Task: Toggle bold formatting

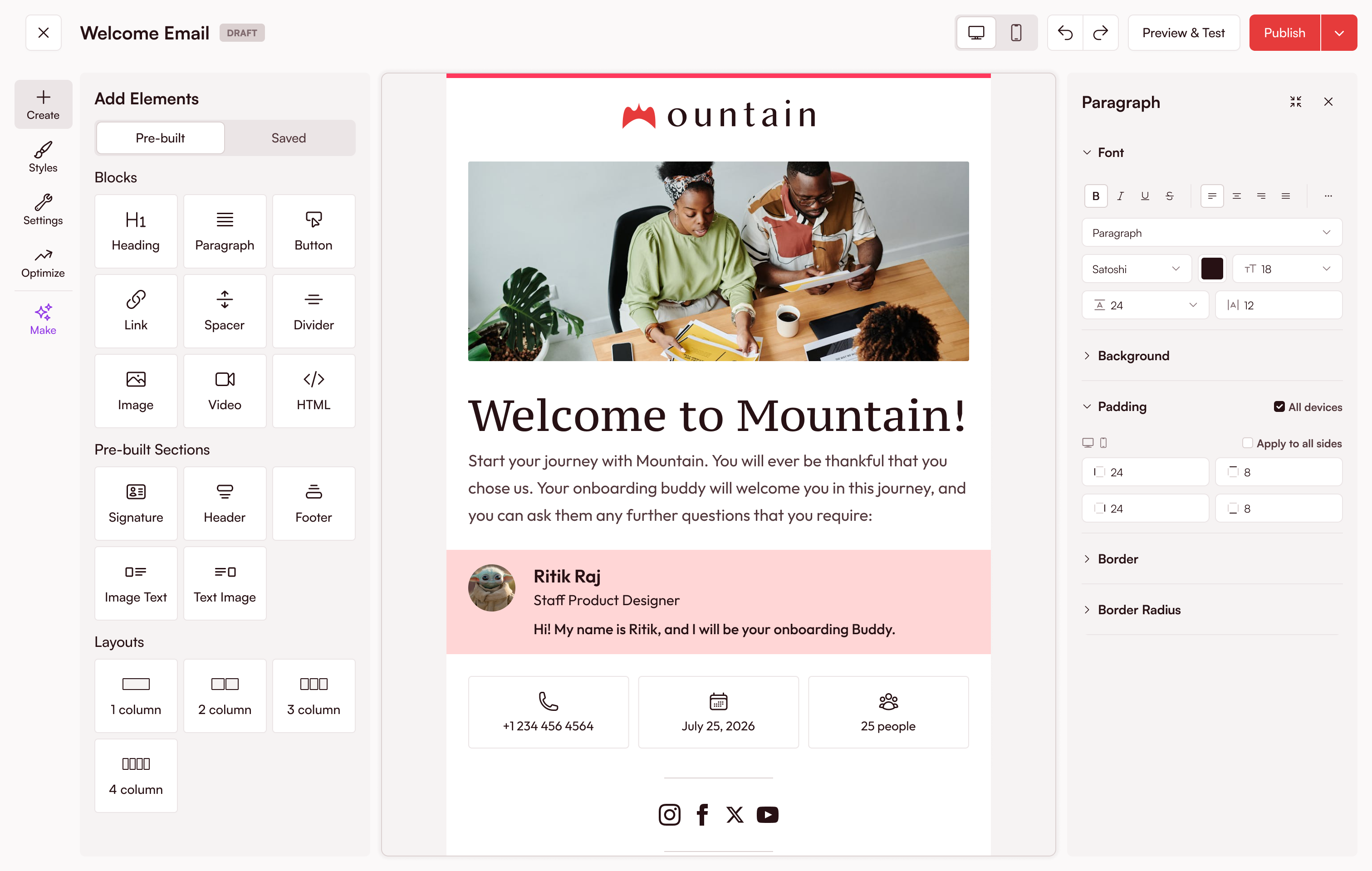Action: (1096, 196)
